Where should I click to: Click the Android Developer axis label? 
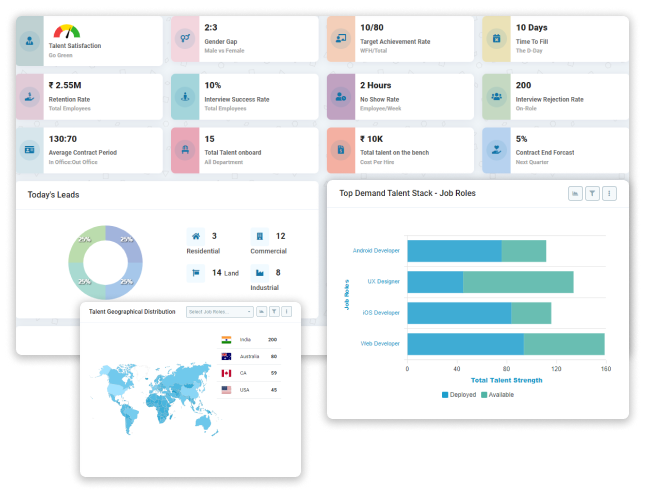[376, 251]
